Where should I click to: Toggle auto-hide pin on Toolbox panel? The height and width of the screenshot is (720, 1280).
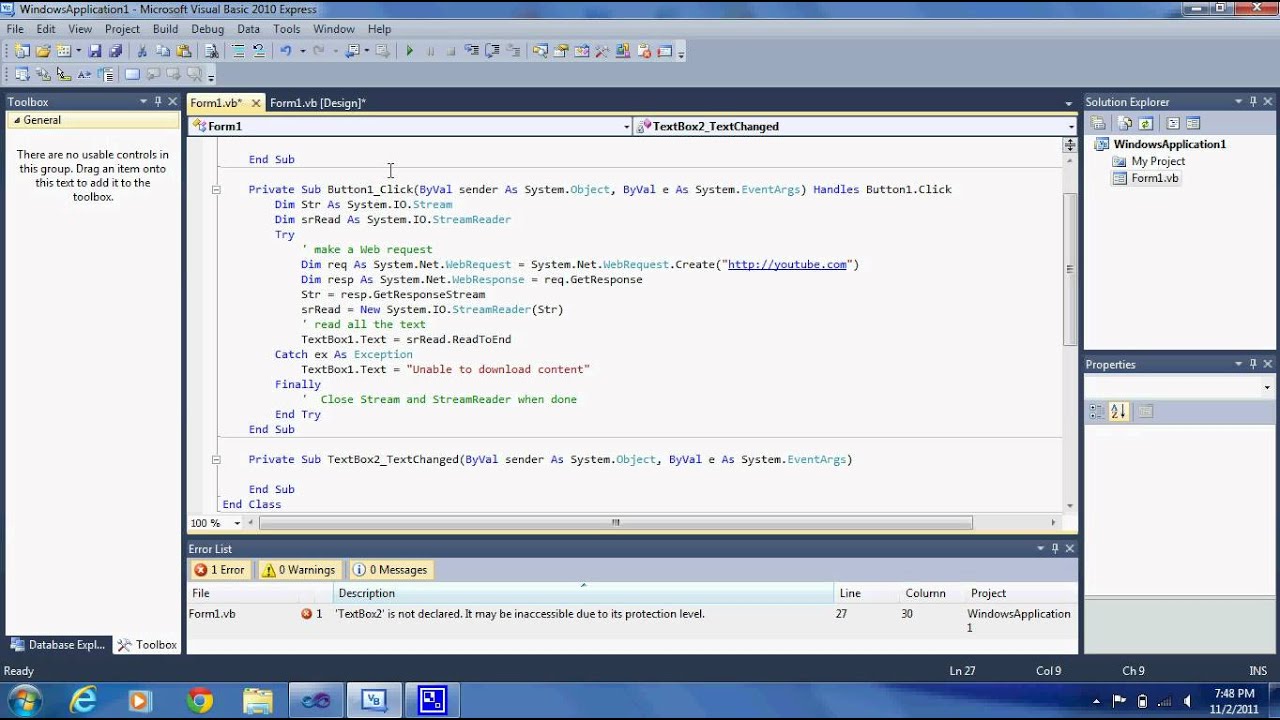158,101
